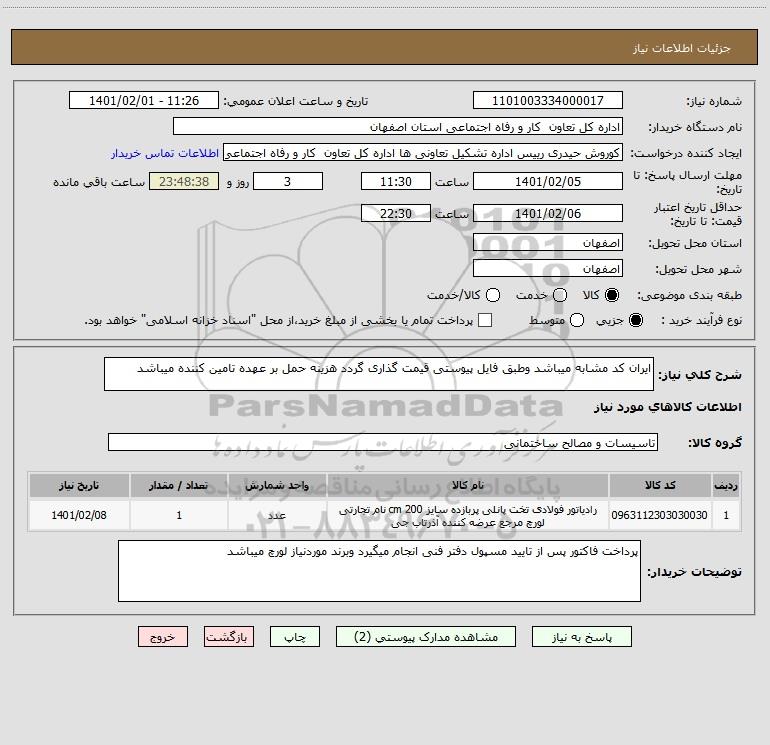Click the شماره نیاز field 1101003334000017
This screenshot has height=745, width=770.
pyautogui.click(x=548, y=101)
